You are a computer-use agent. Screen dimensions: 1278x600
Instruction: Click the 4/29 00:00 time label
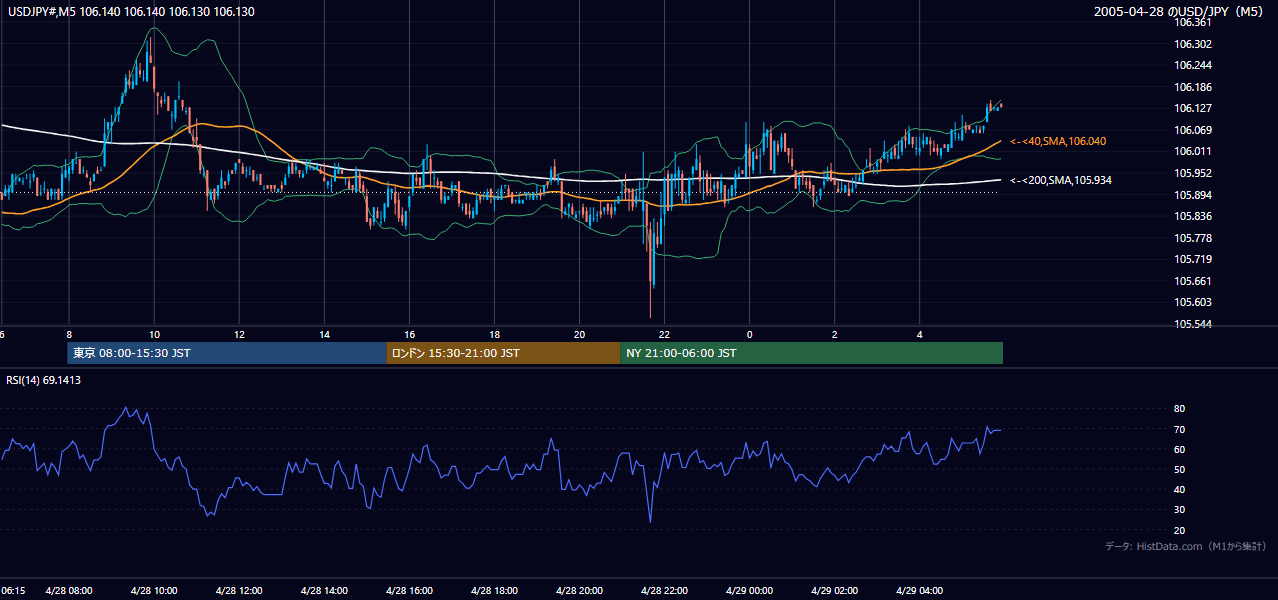749,591
